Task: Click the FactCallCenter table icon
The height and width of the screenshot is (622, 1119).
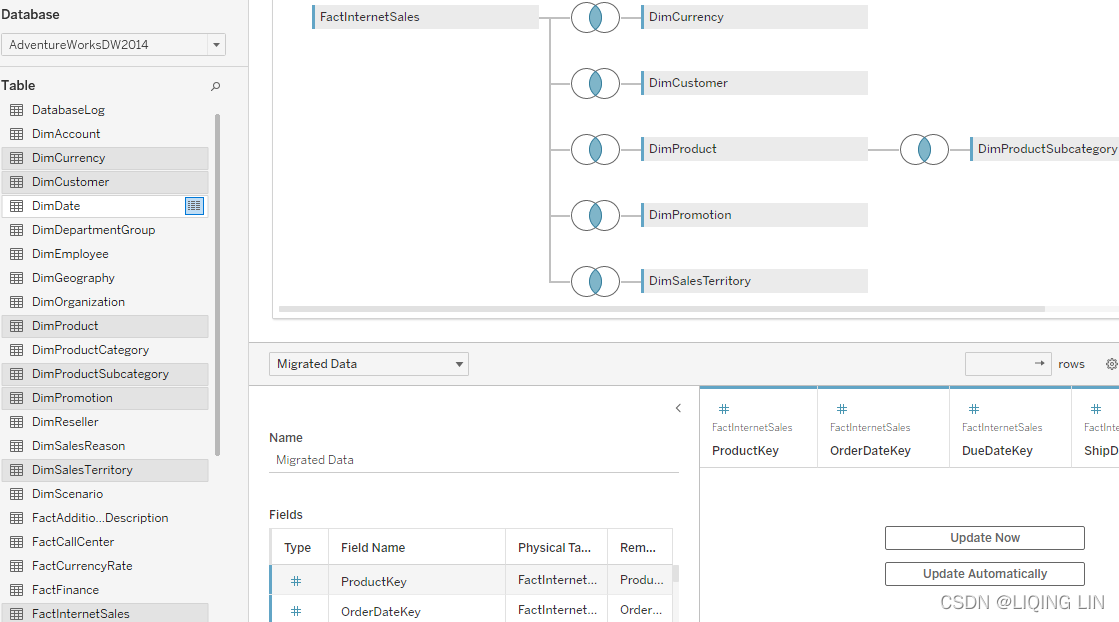Action: [x=16, y=542]
